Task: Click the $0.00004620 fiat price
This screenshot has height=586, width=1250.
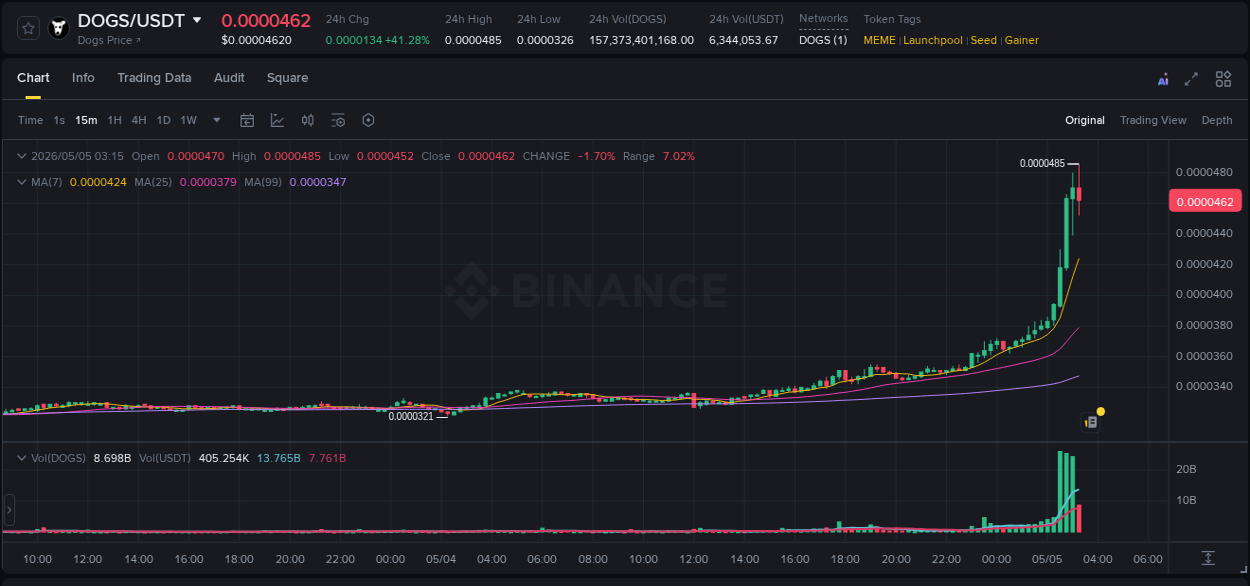Action: click(x=256, y=40)
